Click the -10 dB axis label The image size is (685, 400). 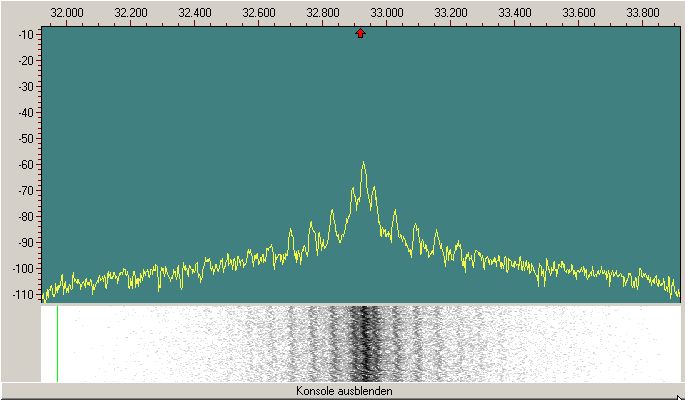pyautogui.click(x=26, y=35)
